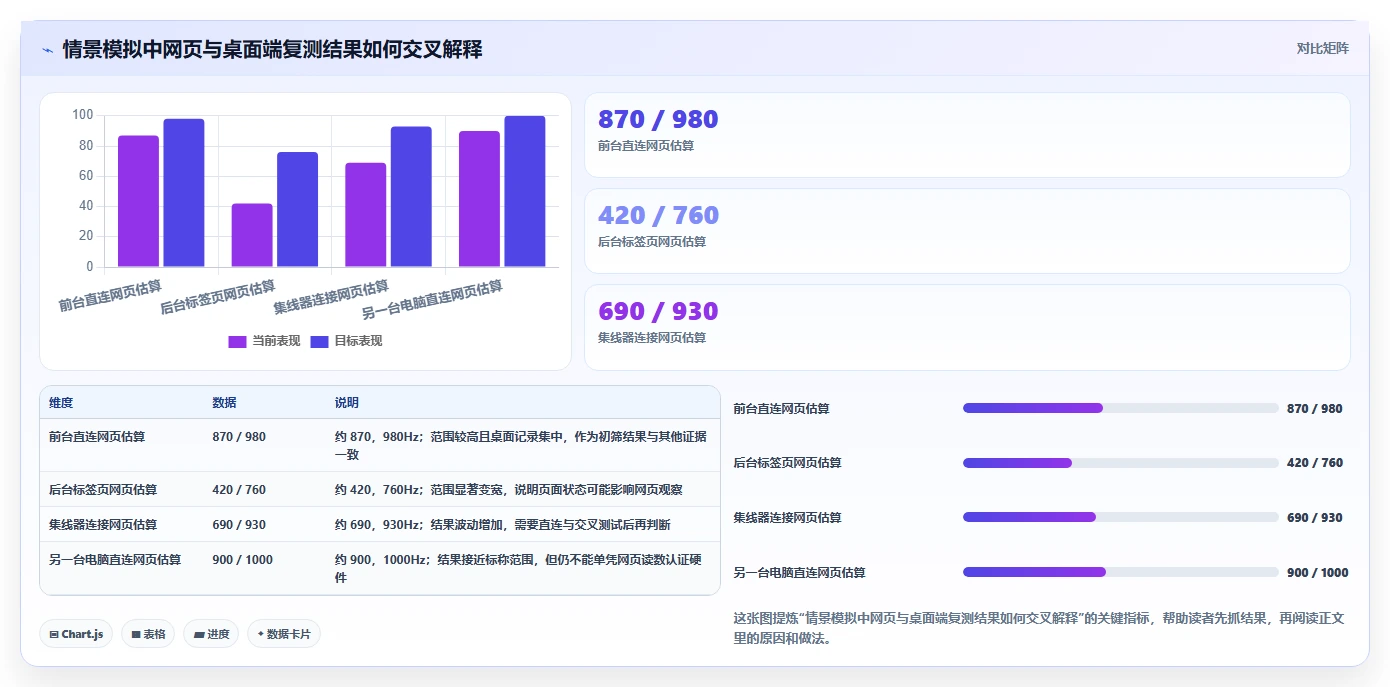Click the 对比矩阵 label at top right
Image resolution: width=1390 pixels, height=687 pixels.
(1322, 48)
